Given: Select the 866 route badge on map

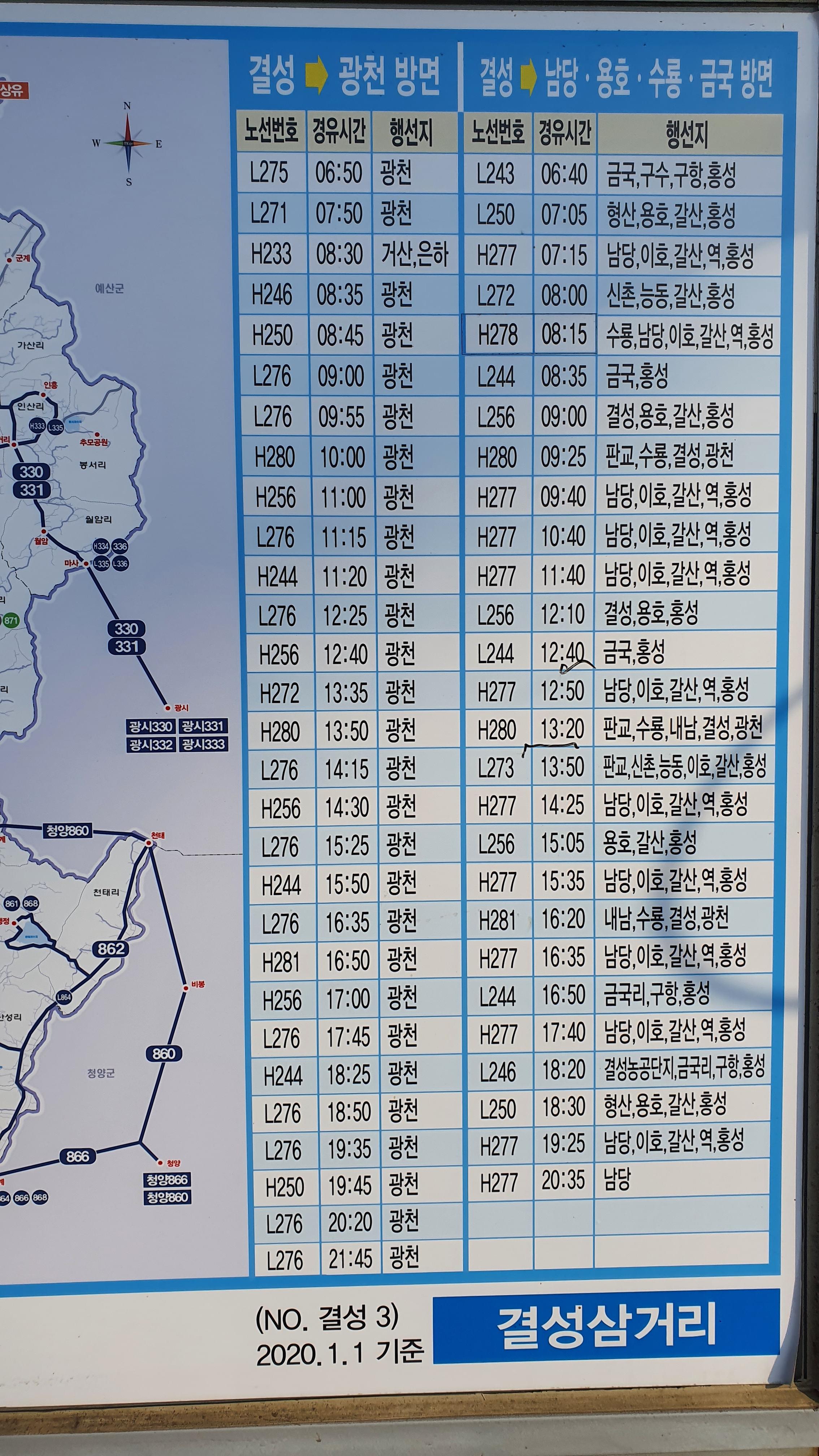Looking at the screenshot, I should pyautogui.click(x=77, y=1156).
